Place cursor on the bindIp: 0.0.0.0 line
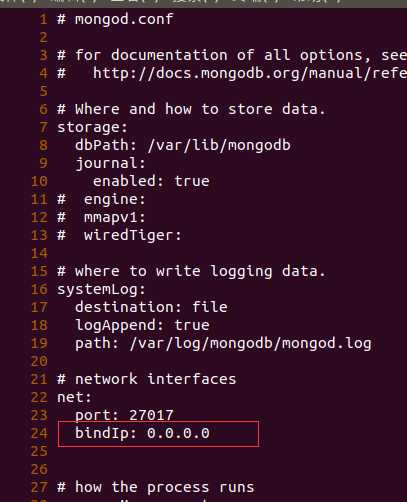The height and width of the screenshot is (502, 407). click(142, 433)
